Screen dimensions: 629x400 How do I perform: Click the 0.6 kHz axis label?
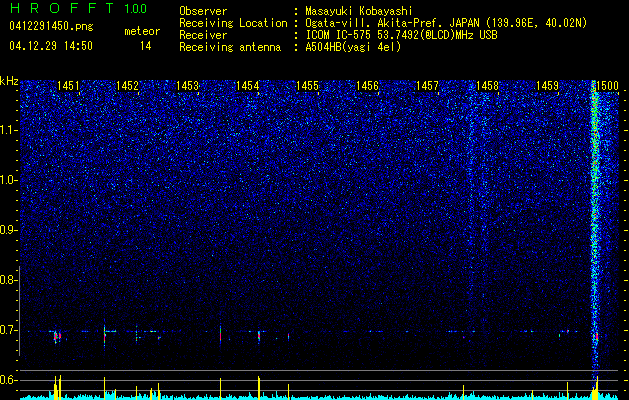9,380
